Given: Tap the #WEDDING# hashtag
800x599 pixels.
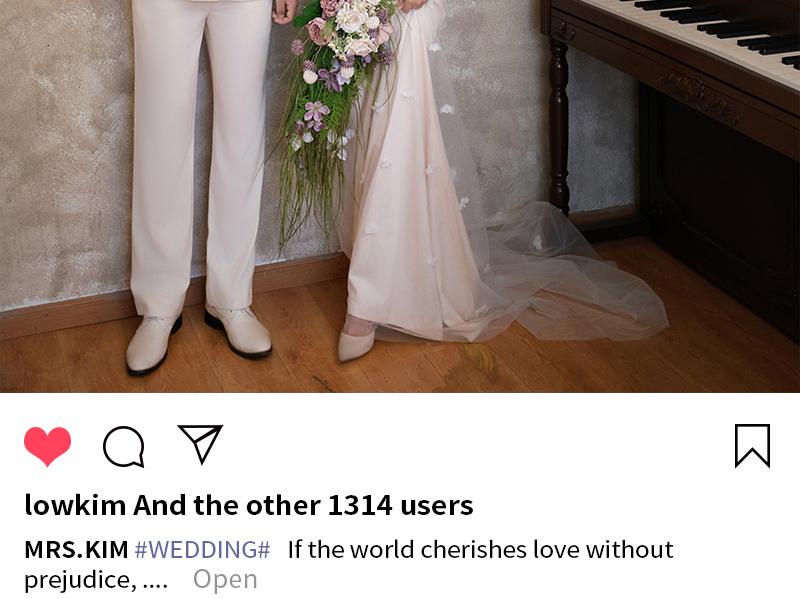Looking at the screenshot, I should point(203,550).
